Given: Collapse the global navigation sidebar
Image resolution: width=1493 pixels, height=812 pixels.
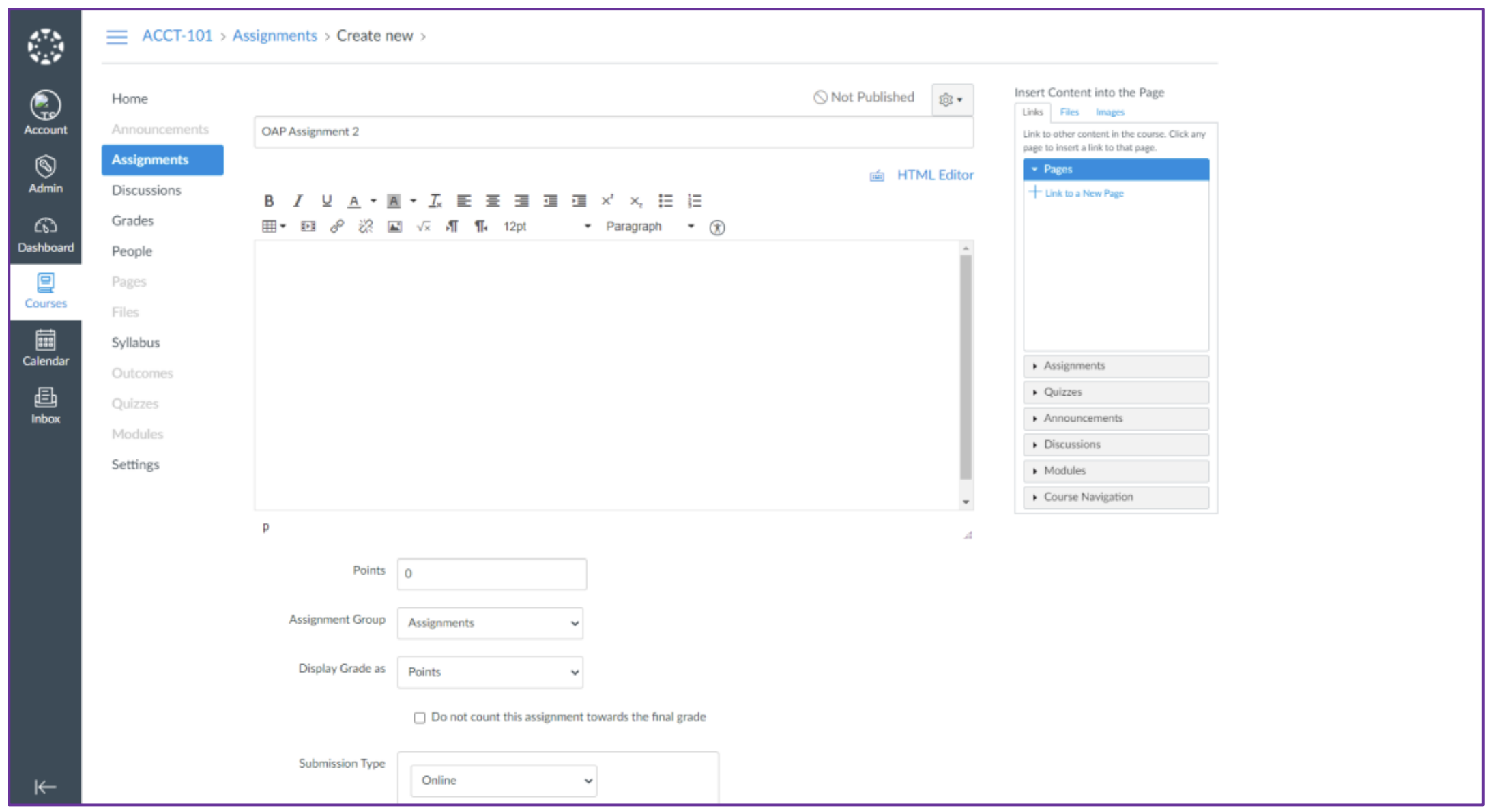Looking at the screenshot, I should coord(45,787).
